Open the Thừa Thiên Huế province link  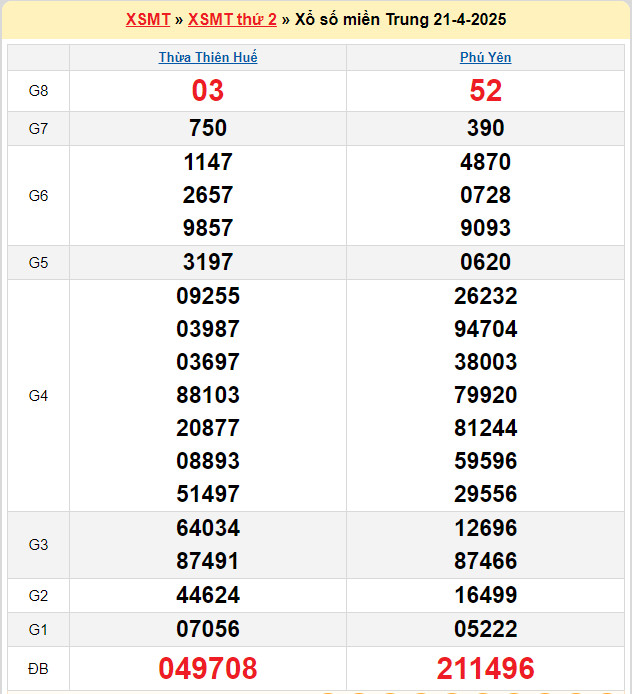coord(208,57)
